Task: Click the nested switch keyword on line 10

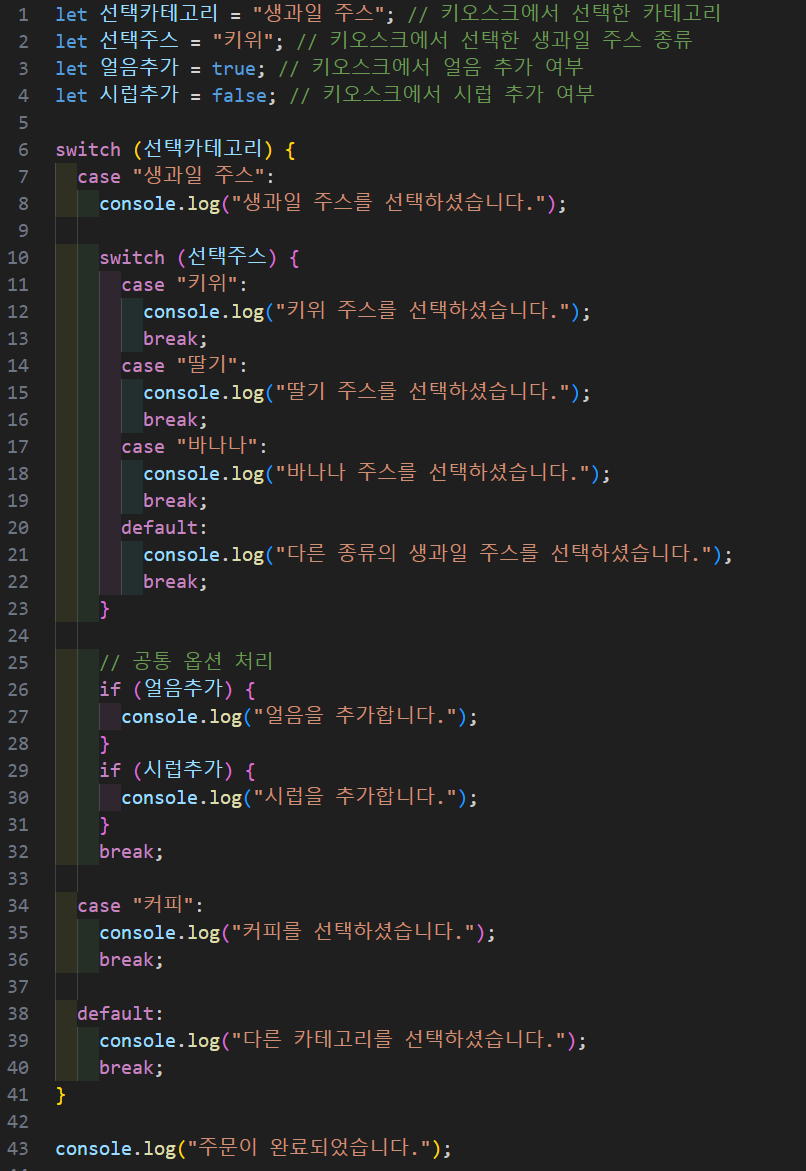Action: coord(131,258)
